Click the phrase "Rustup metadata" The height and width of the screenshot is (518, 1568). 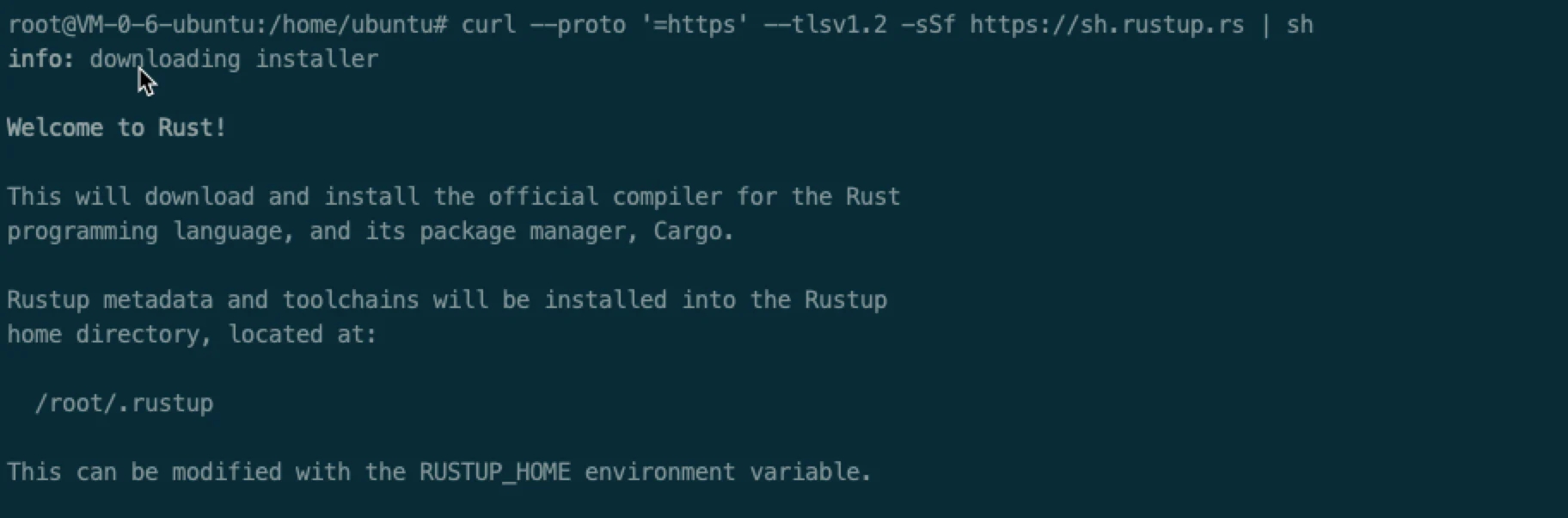[110, 299]
